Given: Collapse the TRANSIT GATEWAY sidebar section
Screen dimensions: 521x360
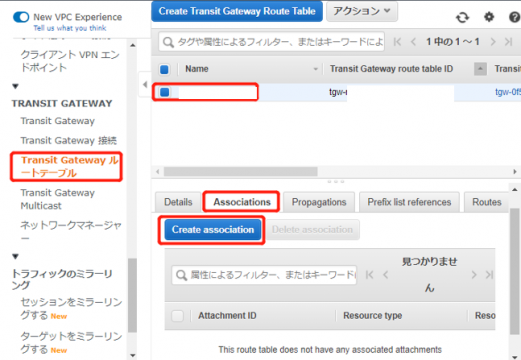Looking at the screenshot, I should tap(15, 86).
